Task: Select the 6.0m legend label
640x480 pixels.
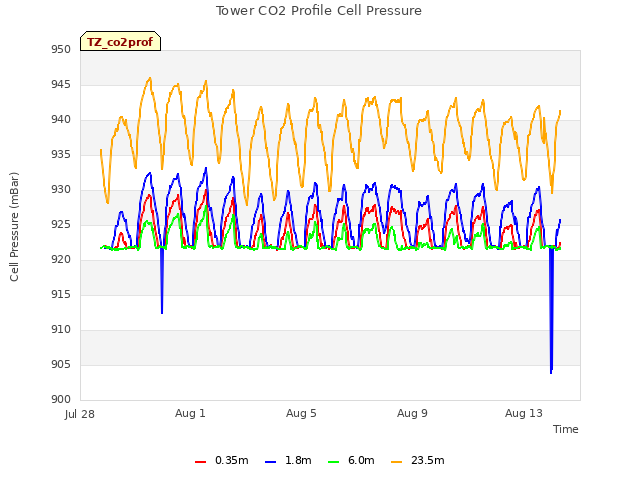Action: 361,460
